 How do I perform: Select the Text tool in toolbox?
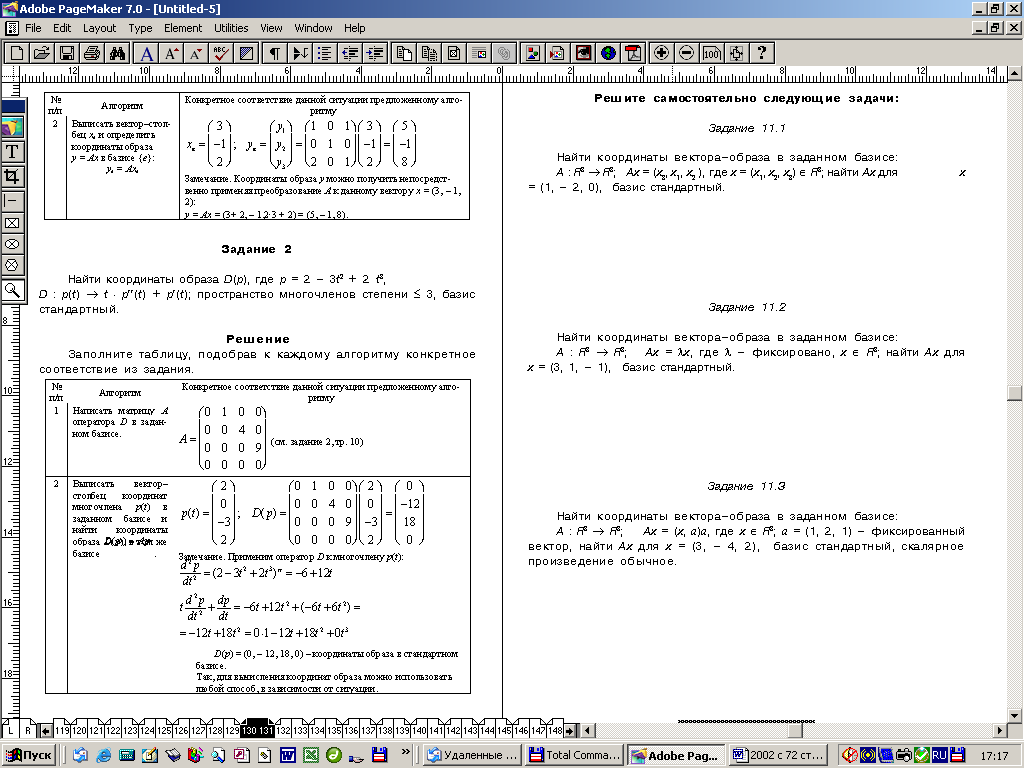coord(12,152)
